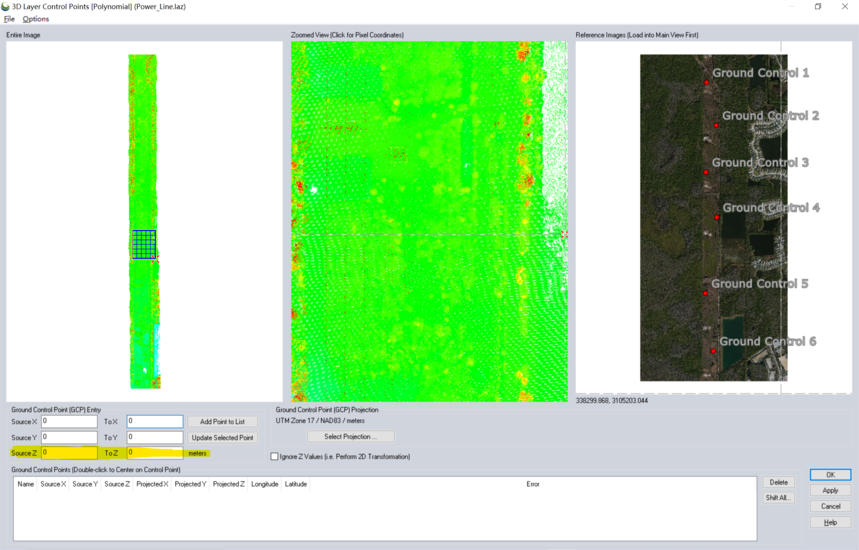Click the To Y input field
This screenshot has height=550, width=859.
point(155,437)
